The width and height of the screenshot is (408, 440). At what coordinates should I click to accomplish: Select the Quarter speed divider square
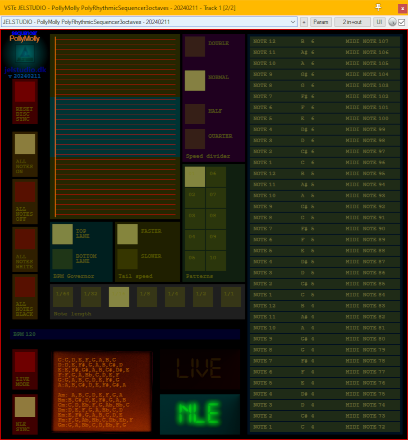click(195, 139)
